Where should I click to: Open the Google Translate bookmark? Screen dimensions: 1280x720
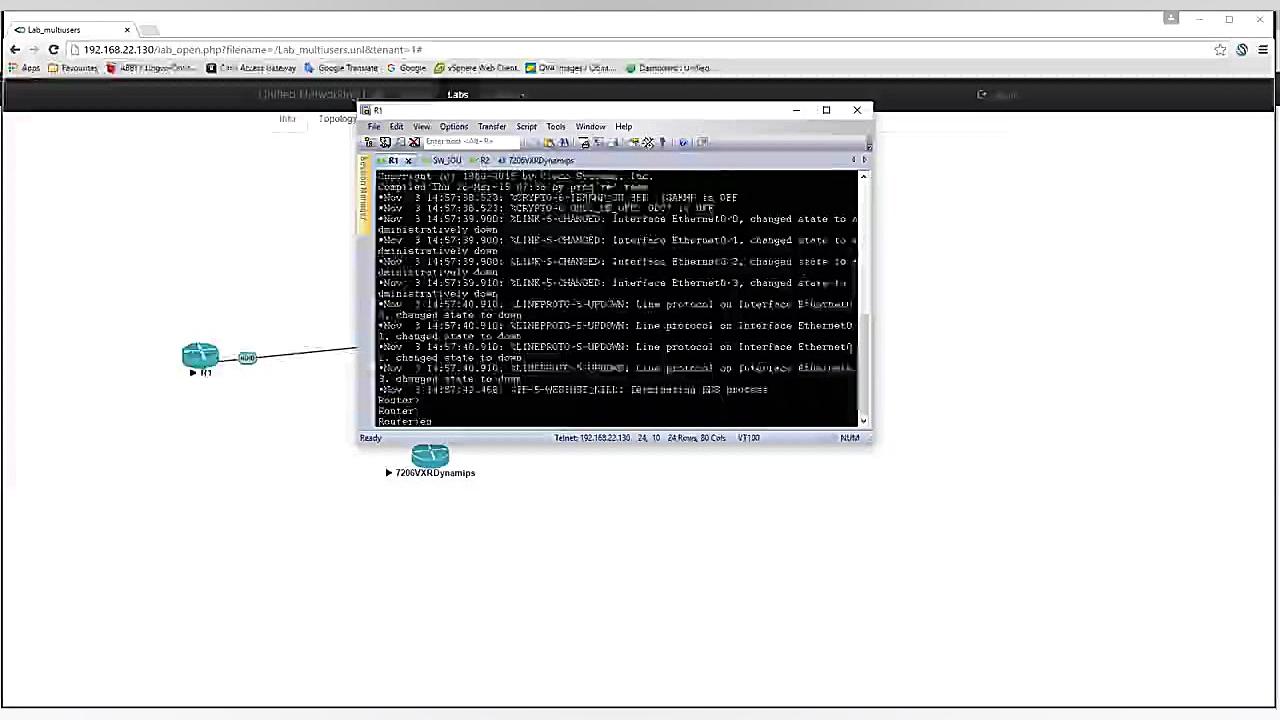tap(341, 68)
